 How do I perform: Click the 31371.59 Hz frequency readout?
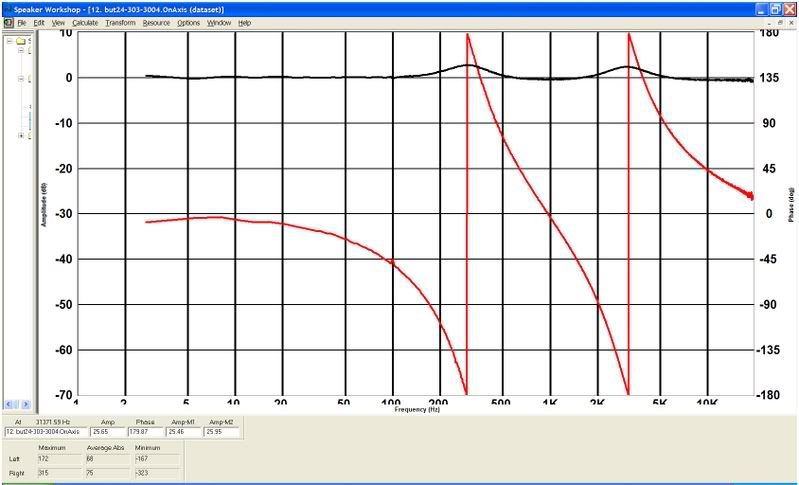[x=51, y=422]
